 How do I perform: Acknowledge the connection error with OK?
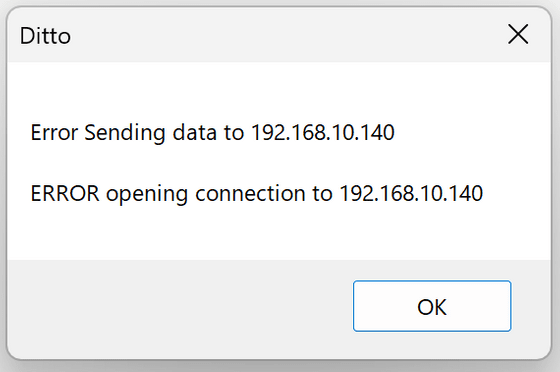tap(432, 306)
